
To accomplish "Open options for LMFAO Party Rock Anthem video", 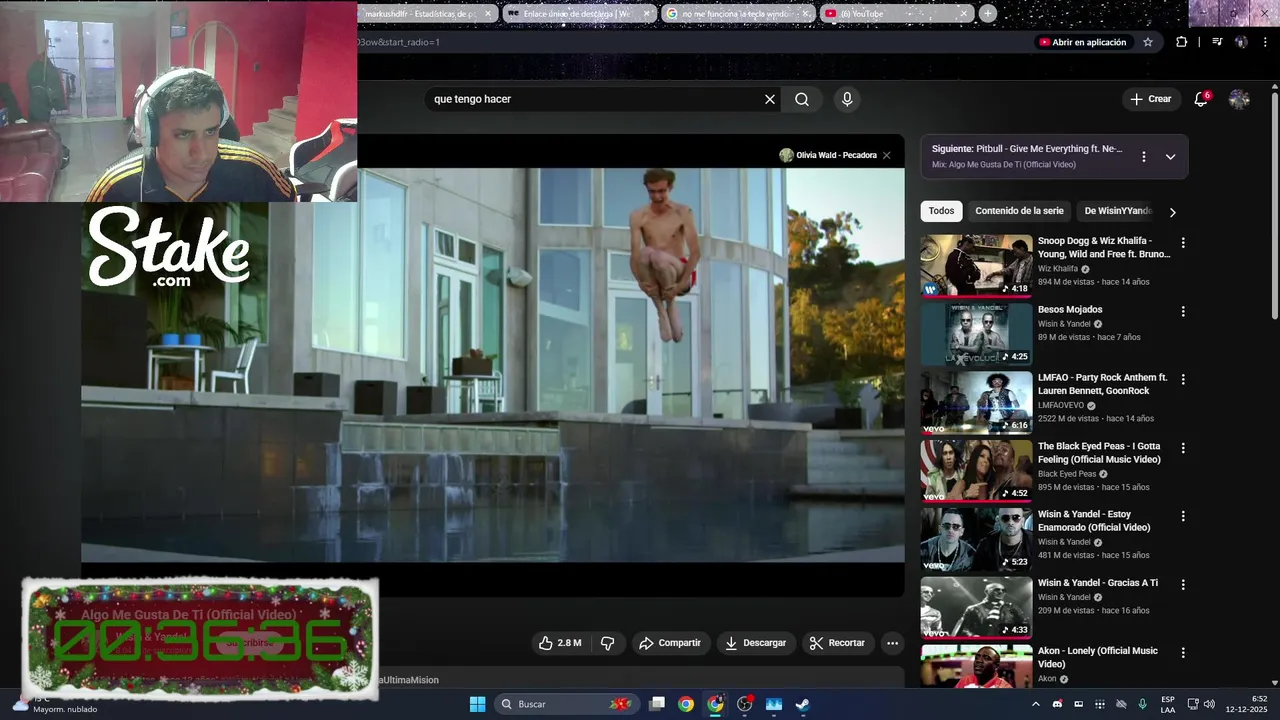I will pyautogui.click(x=1183, y=379).
